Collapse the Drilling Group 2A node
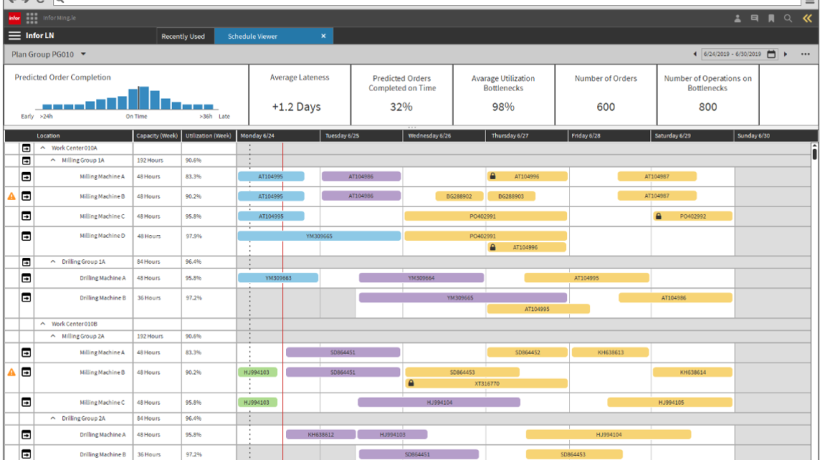820x460 pixels. coord(53,418)
